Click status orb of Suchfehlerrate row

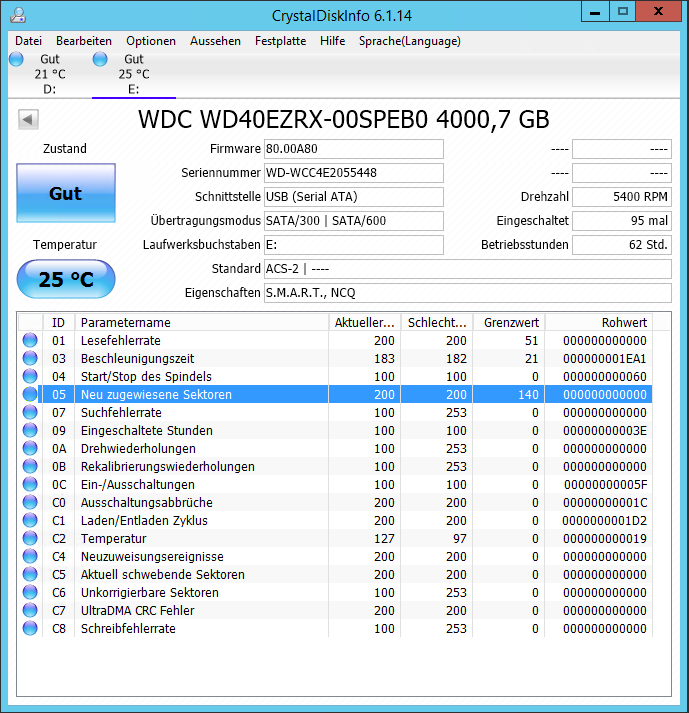point(30,412)
